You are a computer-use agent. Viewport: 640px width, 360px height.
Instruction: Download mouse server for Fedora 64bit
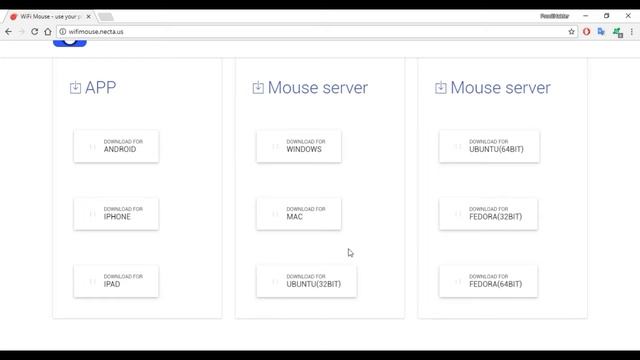(489, 281)
